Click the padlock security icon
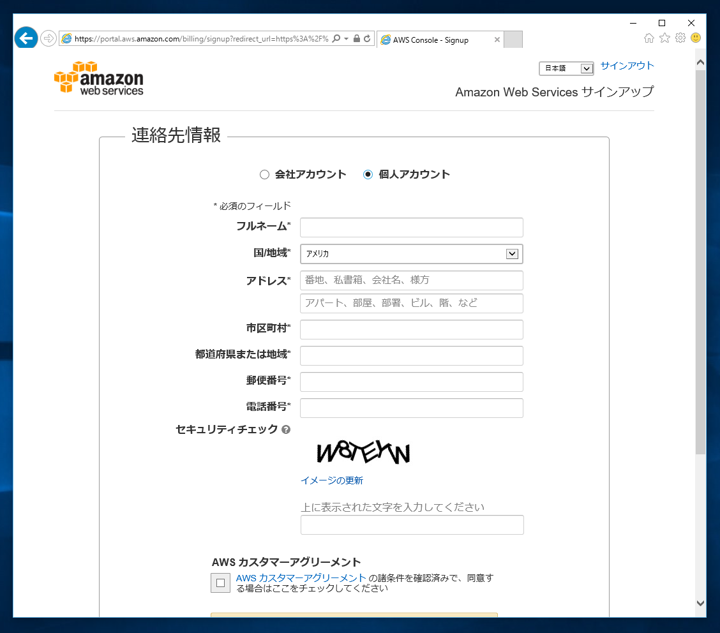The height and width of the screenshot is (633, 720). [x=356, y=39]
